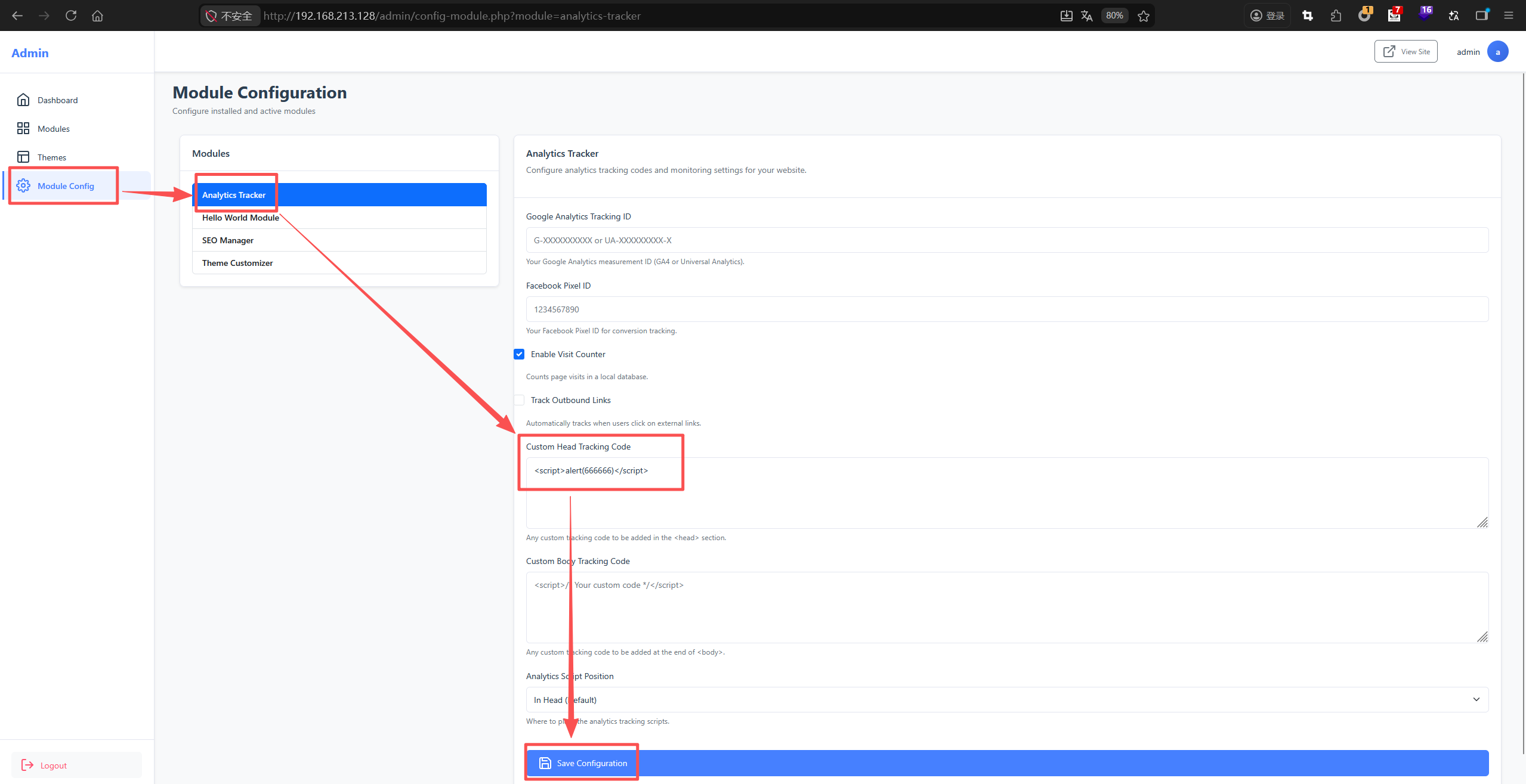This screenshot has height=784, width=1526.
Task: Click the Logout exit-arrow icon
Action: tap(27, 765)
